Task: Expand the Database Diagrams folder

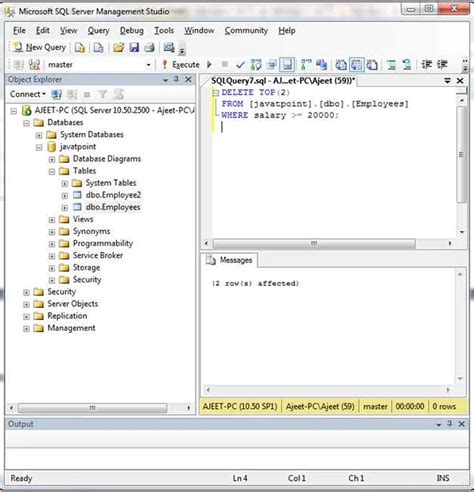Action: tap(52, 159)
